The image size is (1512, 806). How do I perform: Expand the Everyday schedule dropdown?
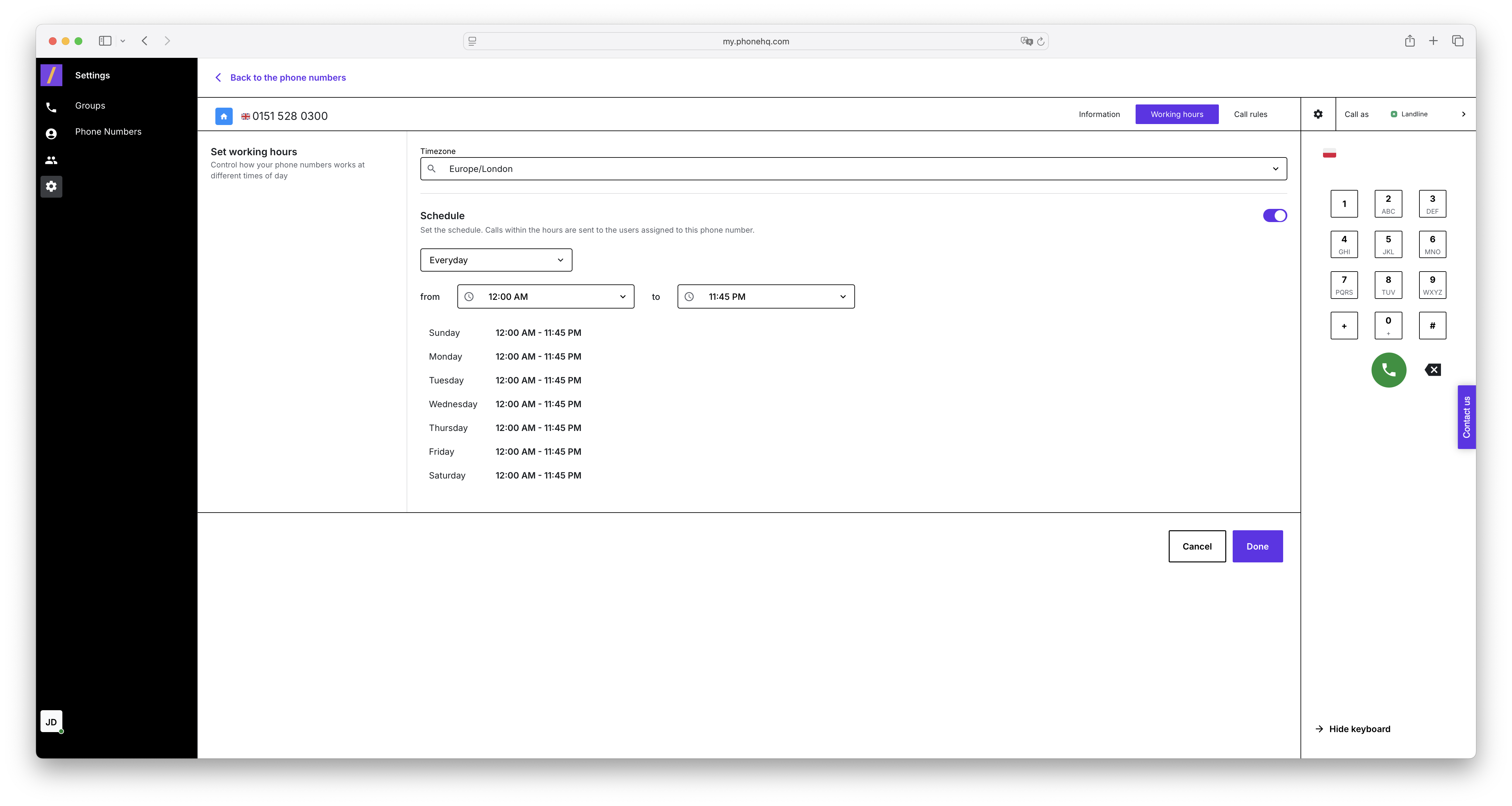496,260
